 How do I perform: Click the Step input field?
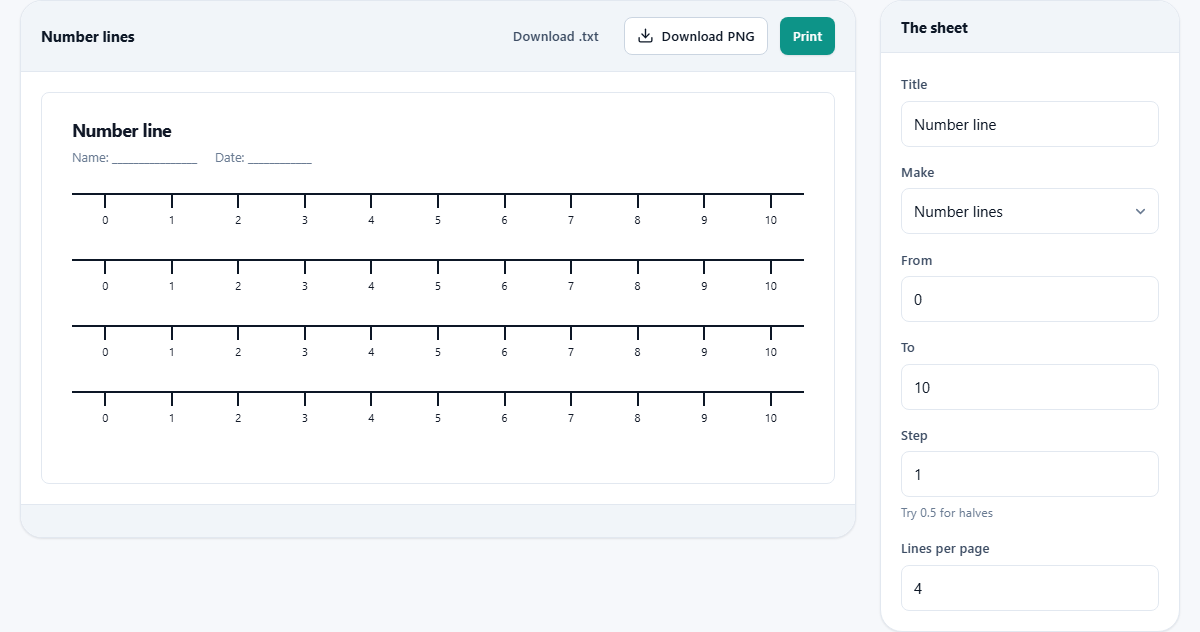[x=1029, y=474]
